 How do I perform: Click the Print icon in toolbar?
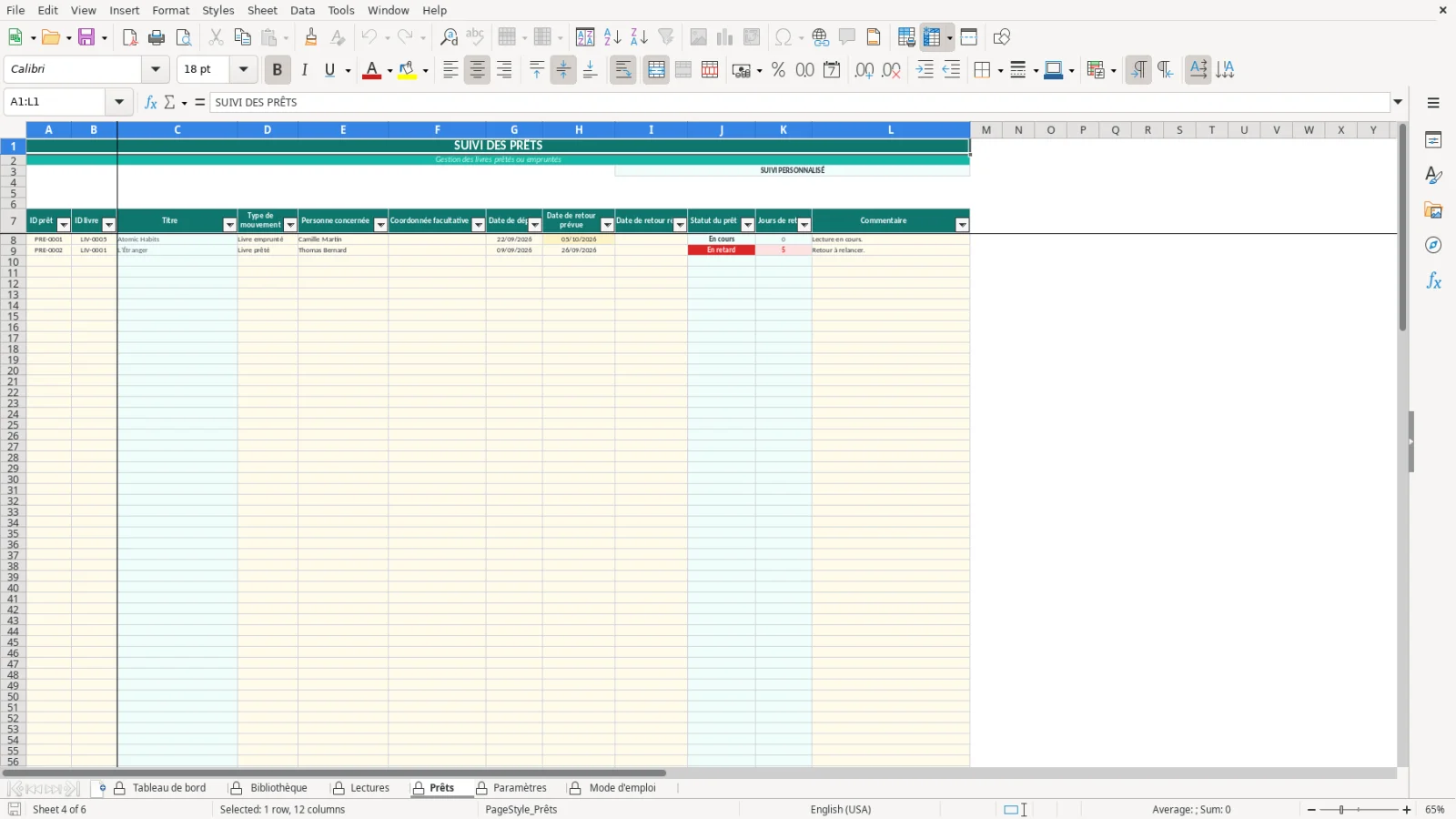pyautogui.click(x=157, y=37)
